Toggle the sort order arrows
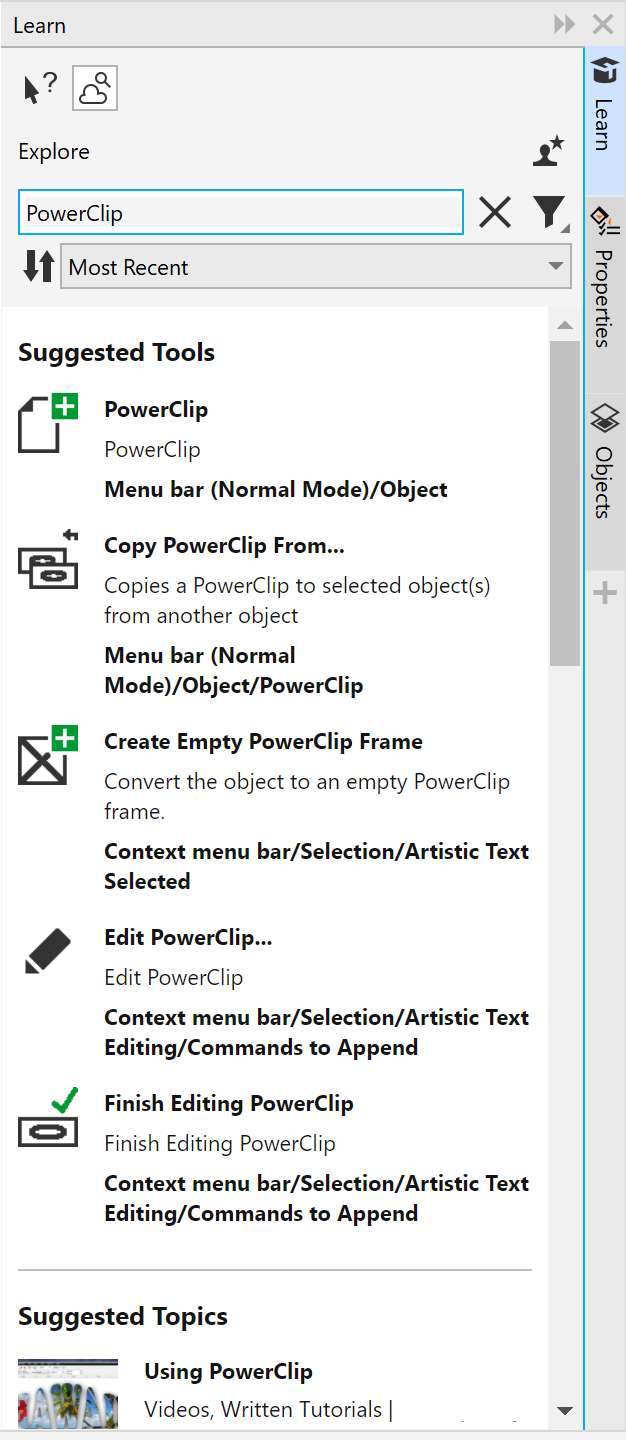This screenshot has width=626, height=1440. (38, 267)
